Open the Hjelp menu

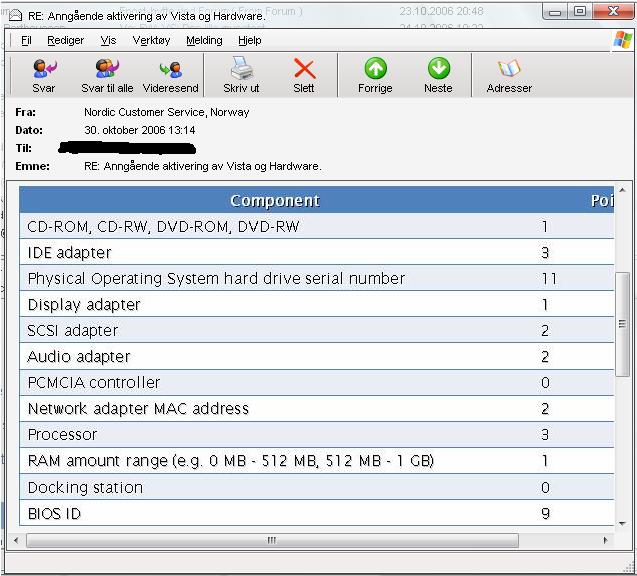(x=249, y=40)
